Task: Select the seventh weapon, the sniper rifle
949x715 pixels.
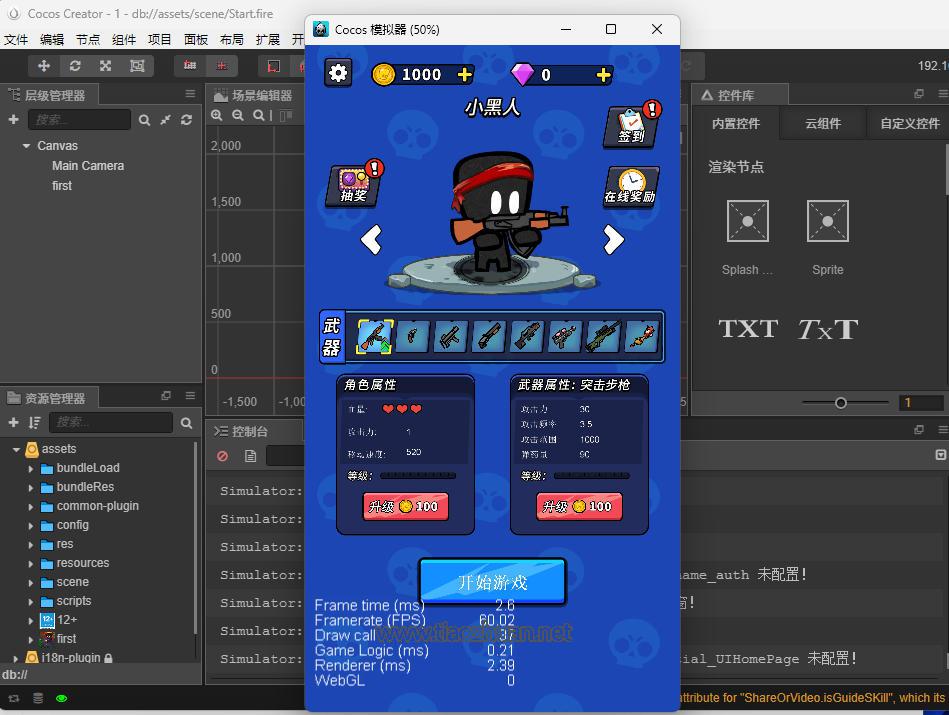Action: (603, 337)
